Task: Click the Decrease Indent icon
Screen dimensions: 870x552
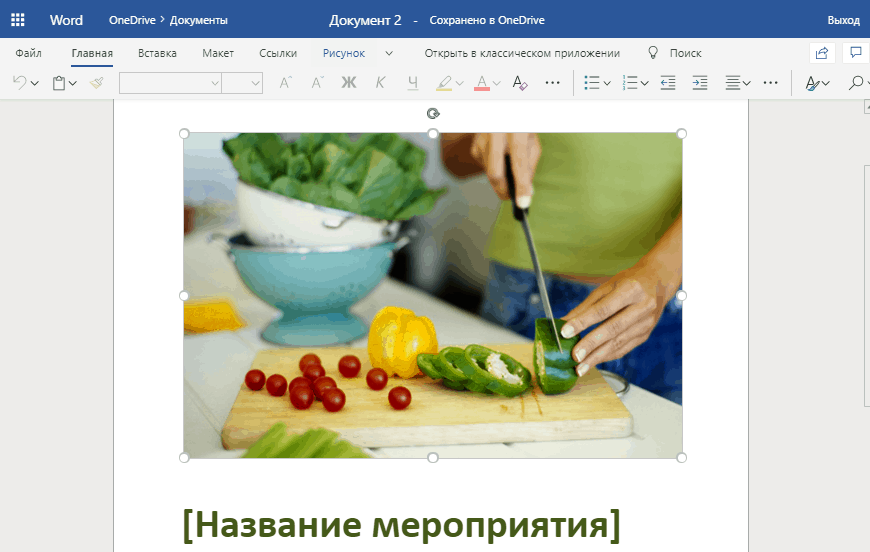Action: coord(668,83)
